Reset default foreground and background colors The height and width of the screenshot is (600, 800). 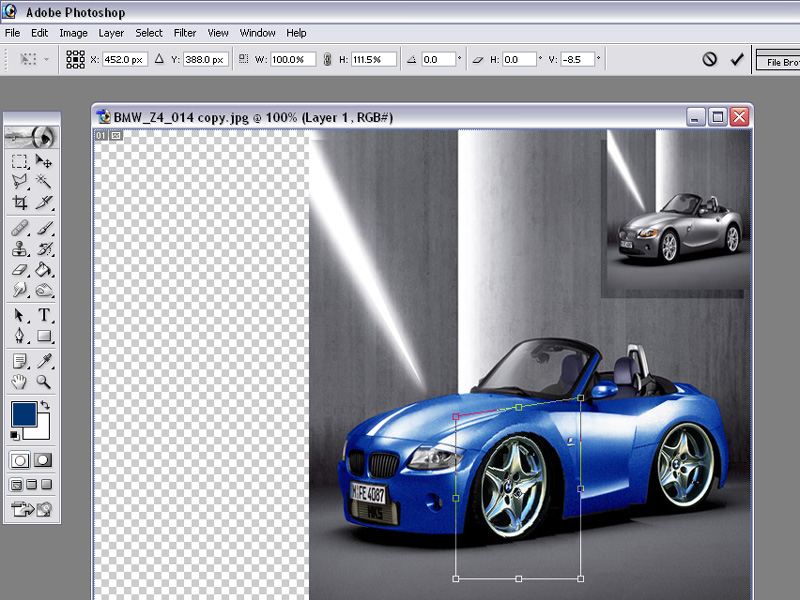tap(14, 435)
